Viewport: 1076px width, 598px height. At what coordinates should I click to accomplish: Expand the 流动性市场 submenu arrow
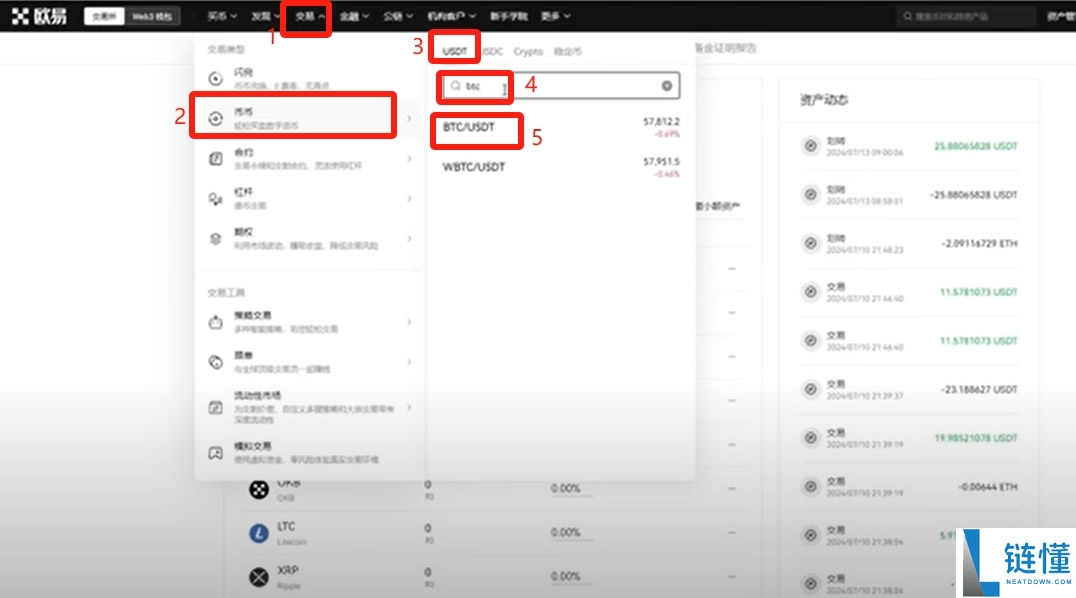[410, 407]
